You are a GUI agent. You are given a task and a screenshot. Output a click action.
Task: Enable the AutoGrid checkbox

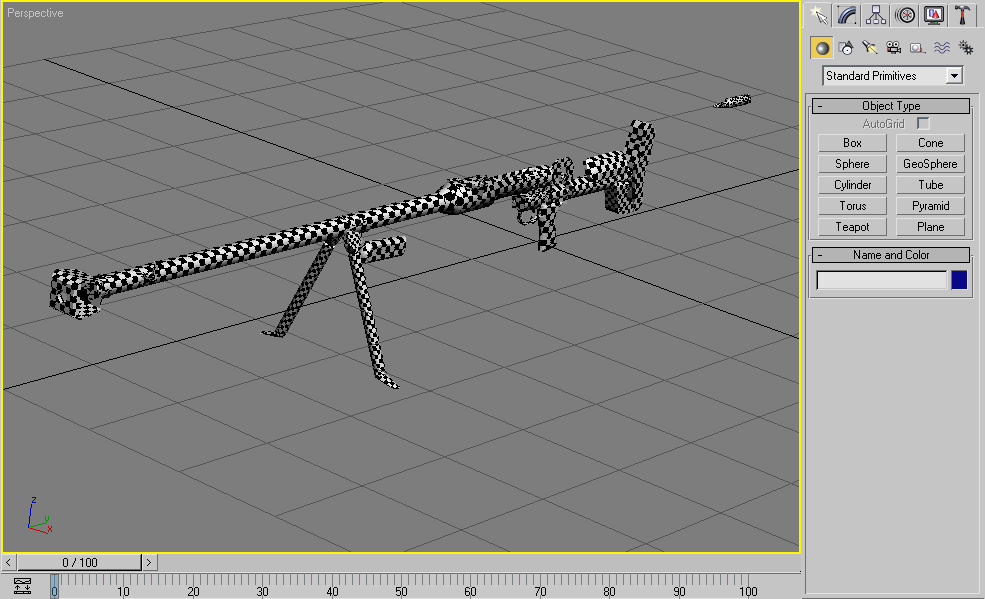(x=923, y=124)
